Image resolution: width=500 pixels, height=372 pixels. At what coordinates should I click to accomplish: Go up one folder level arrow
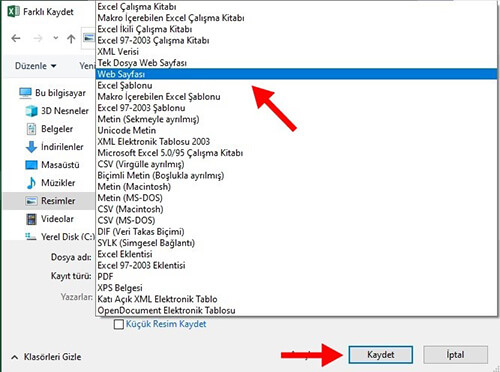tap(71, 39)
